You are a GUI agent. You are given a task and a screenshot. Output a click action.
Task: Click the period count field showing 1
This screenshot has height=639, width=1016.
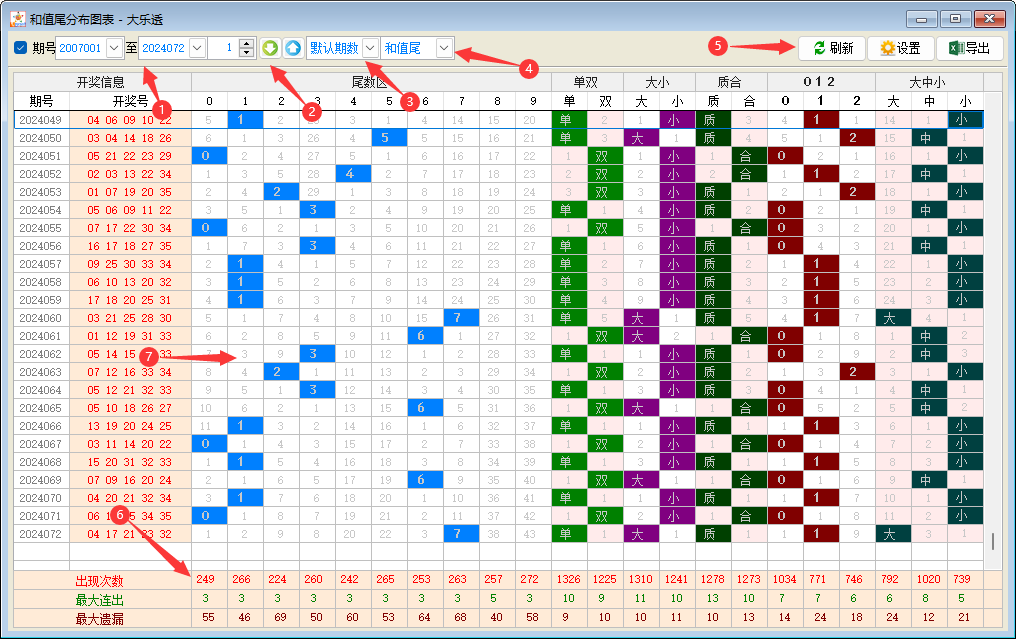coord(222,48)
